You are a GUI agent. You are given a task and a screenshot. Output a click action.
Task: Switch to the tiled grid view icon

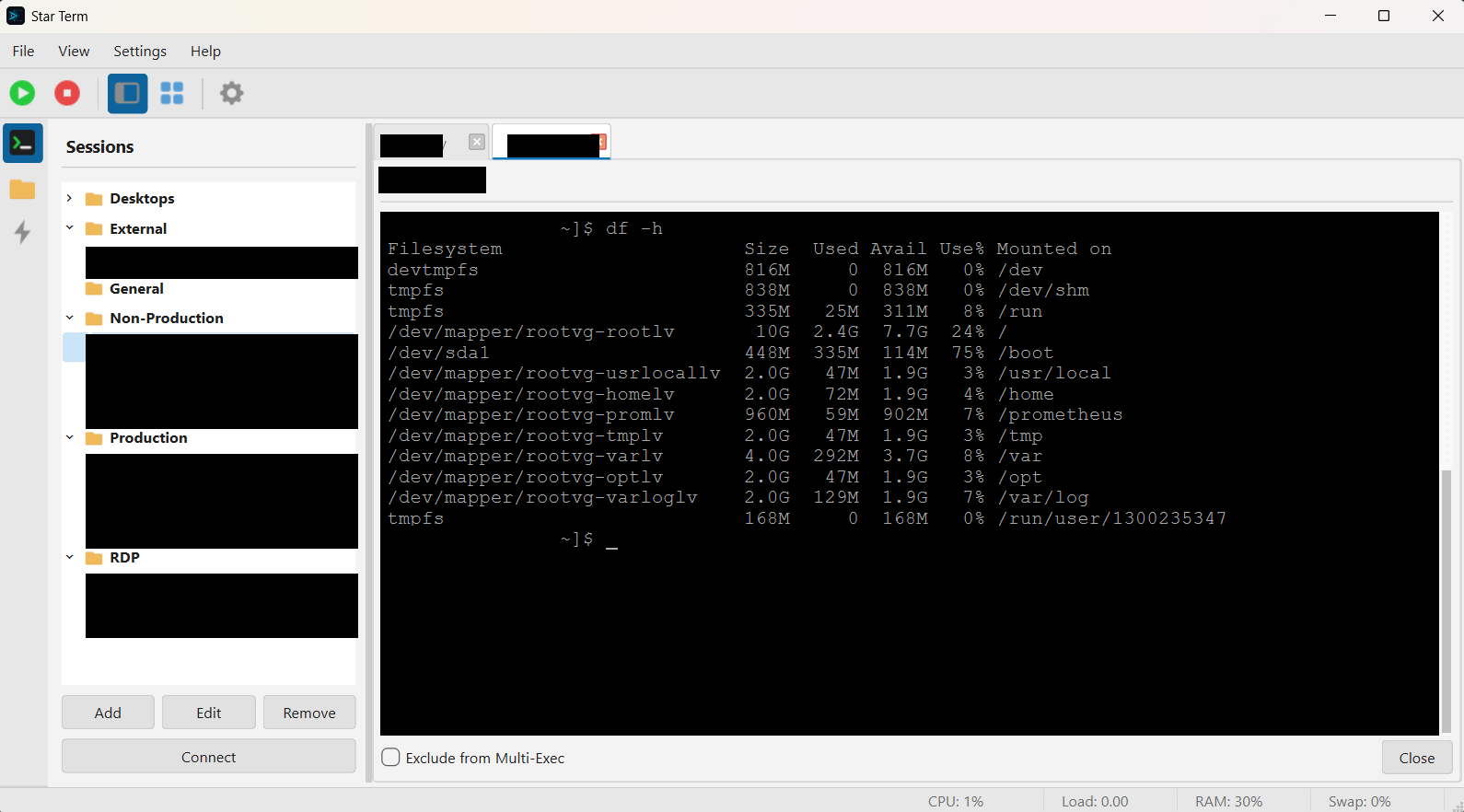pos(172,93)
